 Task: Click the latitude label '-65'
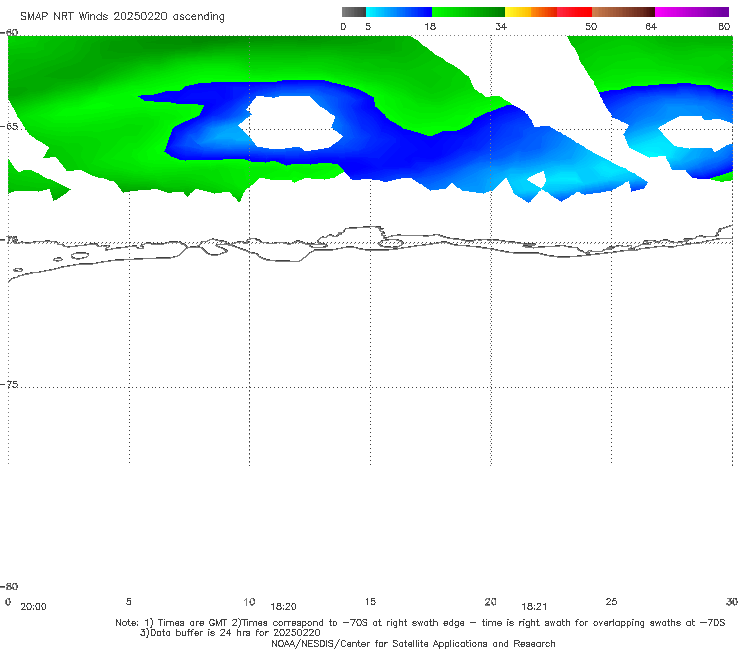coord(9,127)
